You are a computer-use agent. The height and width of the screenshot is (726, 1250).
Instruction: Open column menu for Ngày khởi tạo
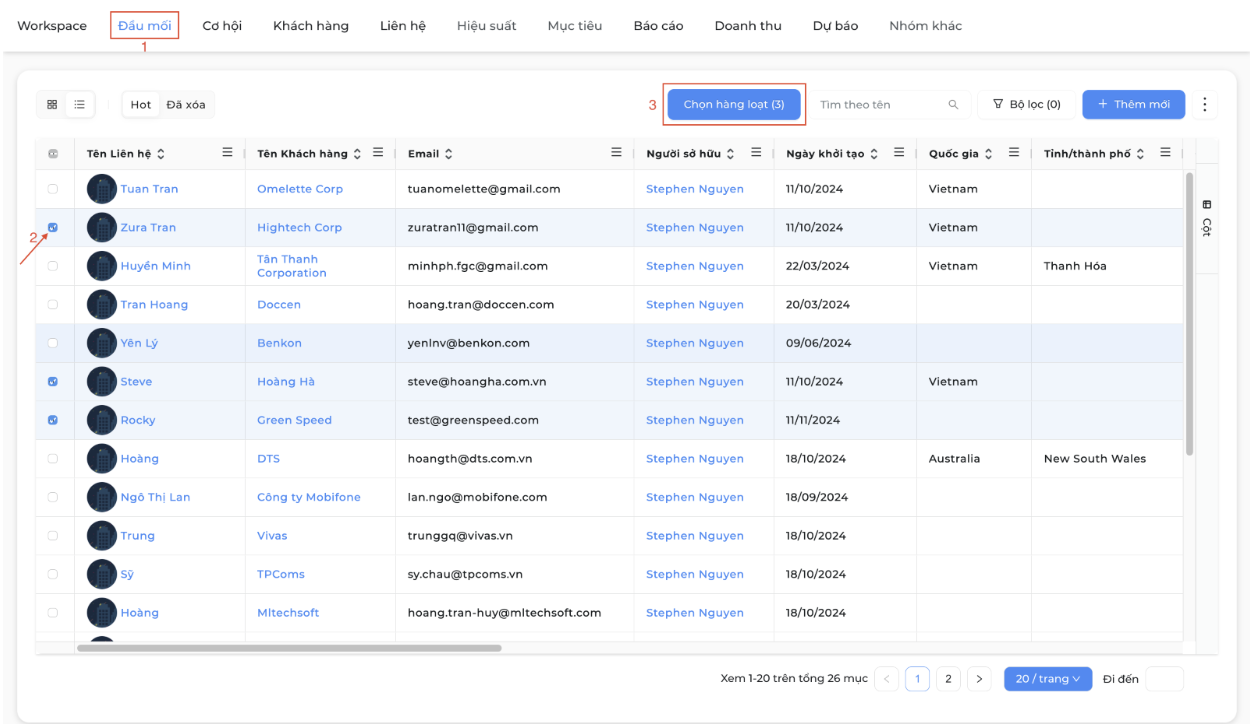[899, 153]
